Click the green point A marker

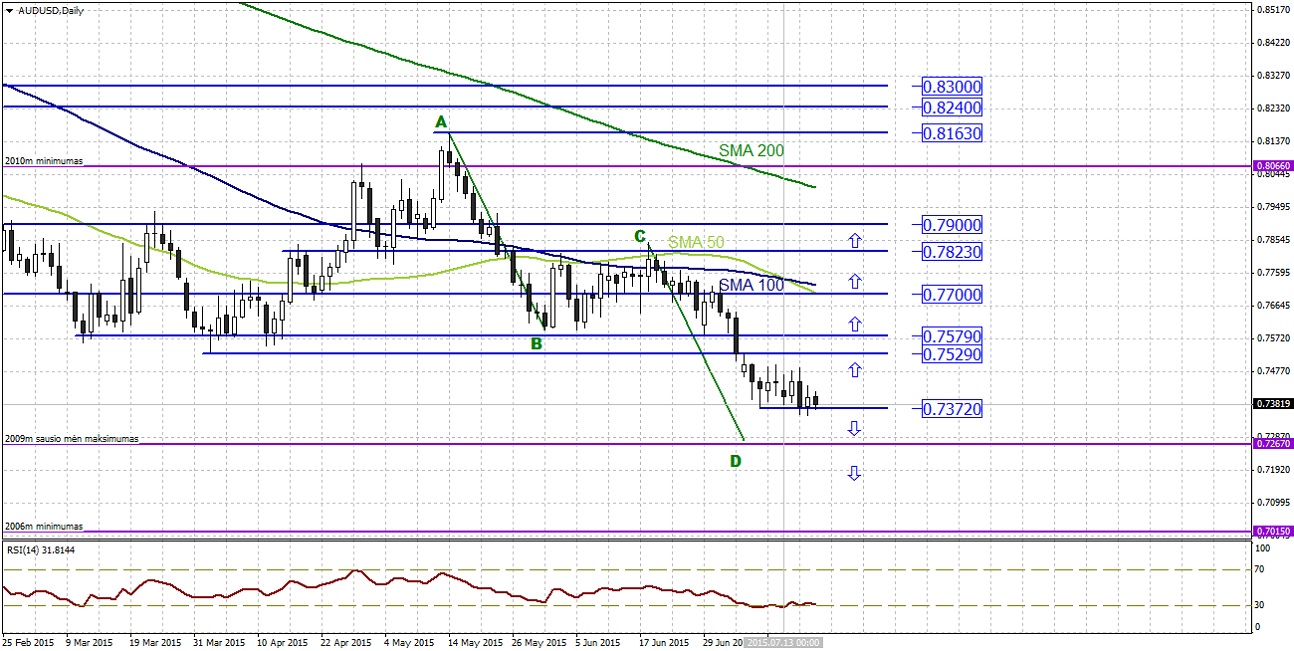click(x=440, y=124)
